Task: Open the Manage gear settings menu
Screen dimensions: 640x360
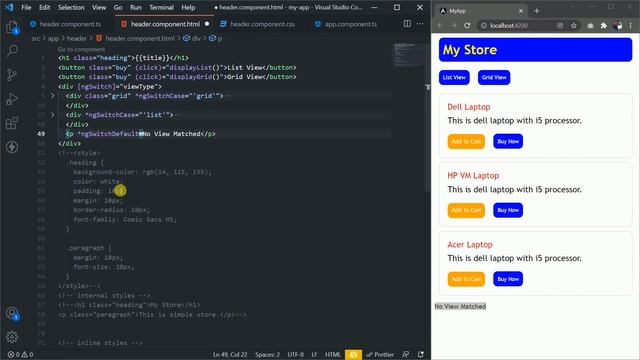Action: coord(12,337)
